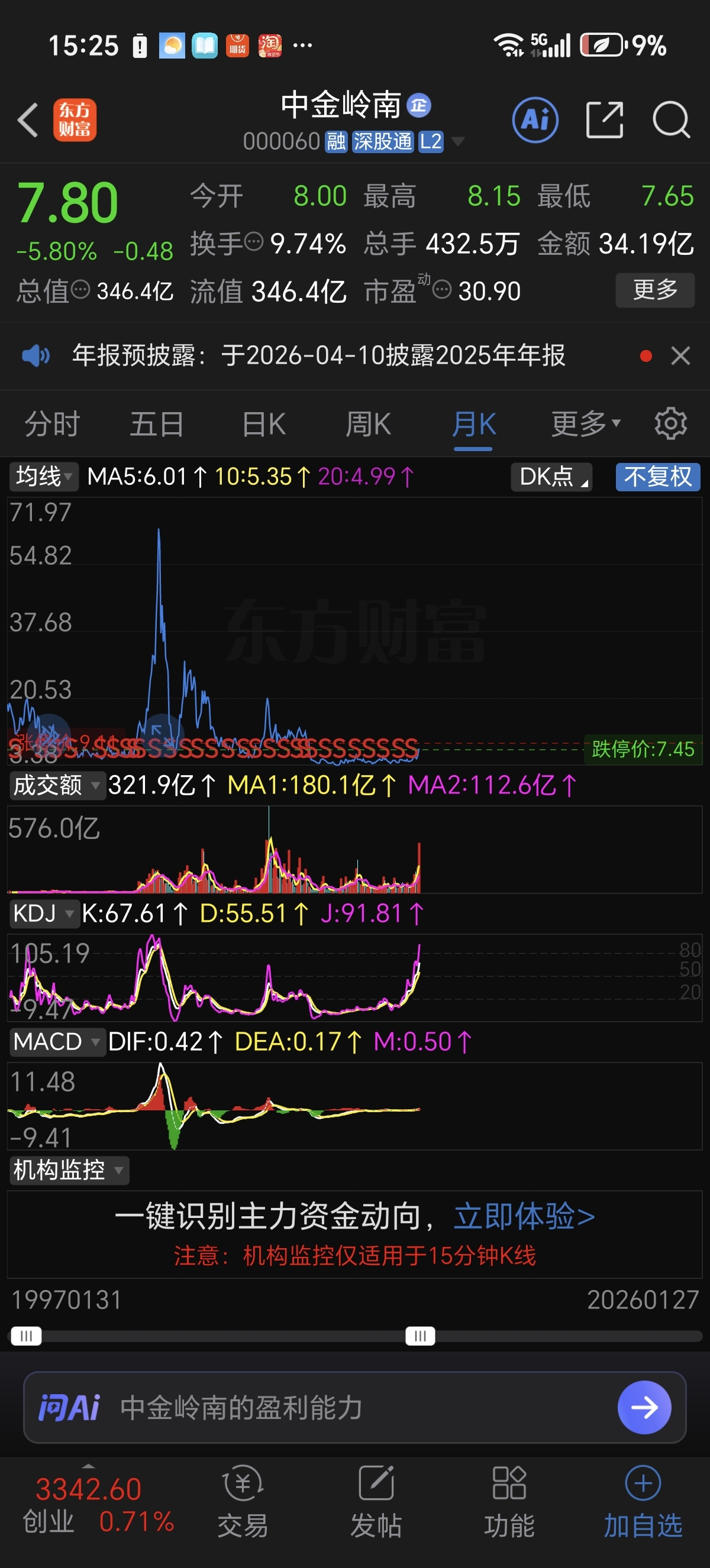Screen dimensions: 710x1568
Task: Tap the back arrow
Action: (x=28, y=120)
